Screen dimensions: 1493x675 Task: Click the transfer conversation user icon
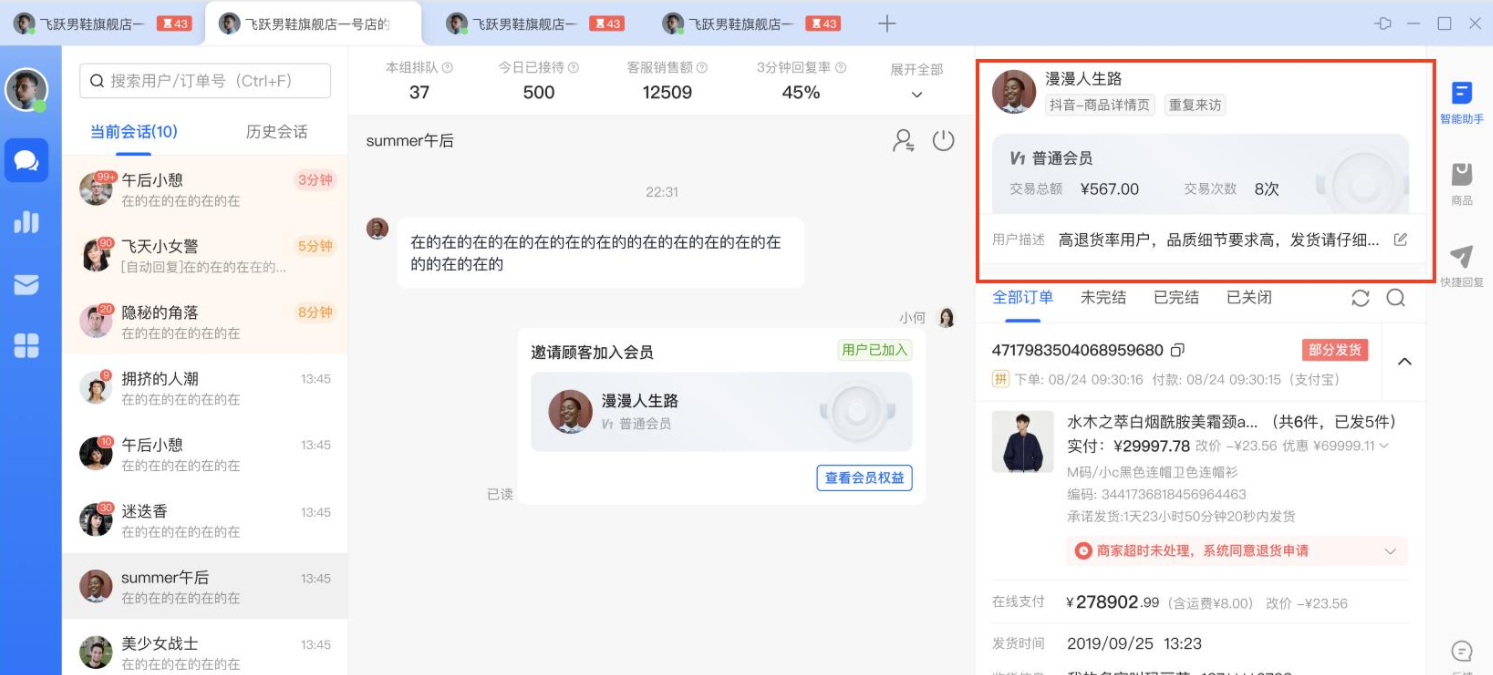click(904, 141)
